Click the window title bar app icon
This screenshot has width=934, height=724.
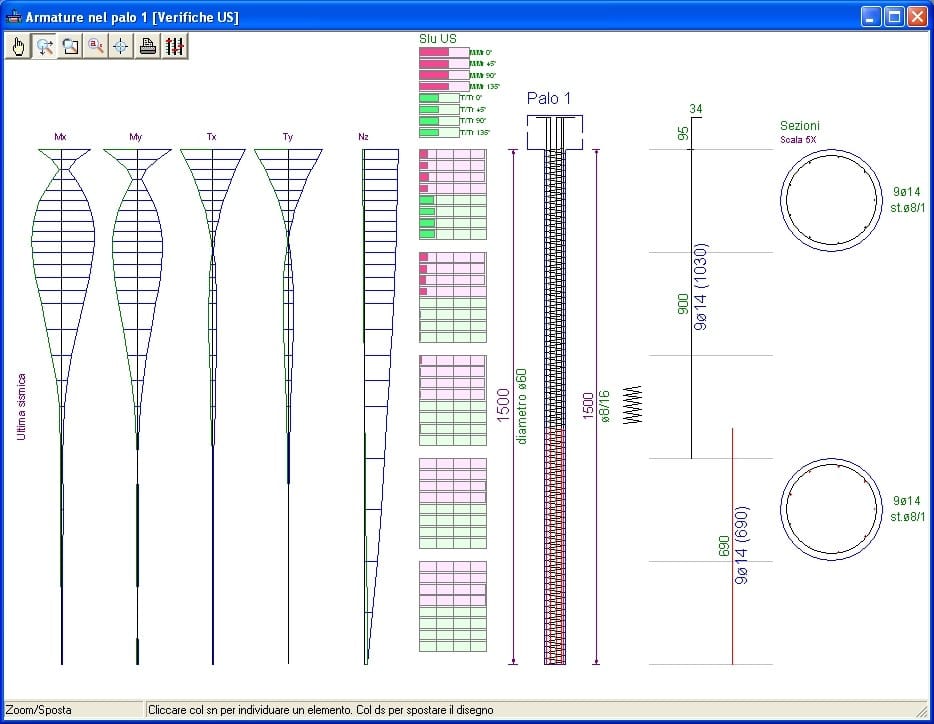point(14,16)
